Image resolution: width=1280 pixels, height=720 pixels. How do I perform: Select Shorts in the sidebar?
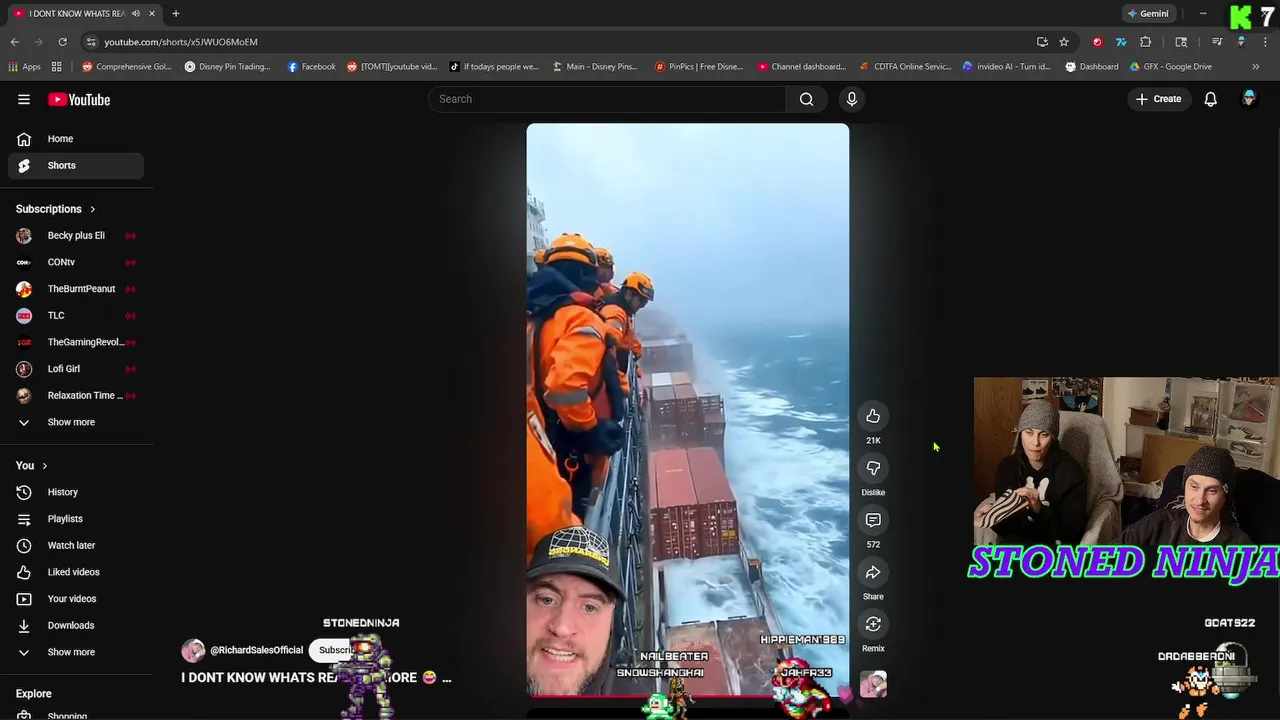click(x=76, y=165)
